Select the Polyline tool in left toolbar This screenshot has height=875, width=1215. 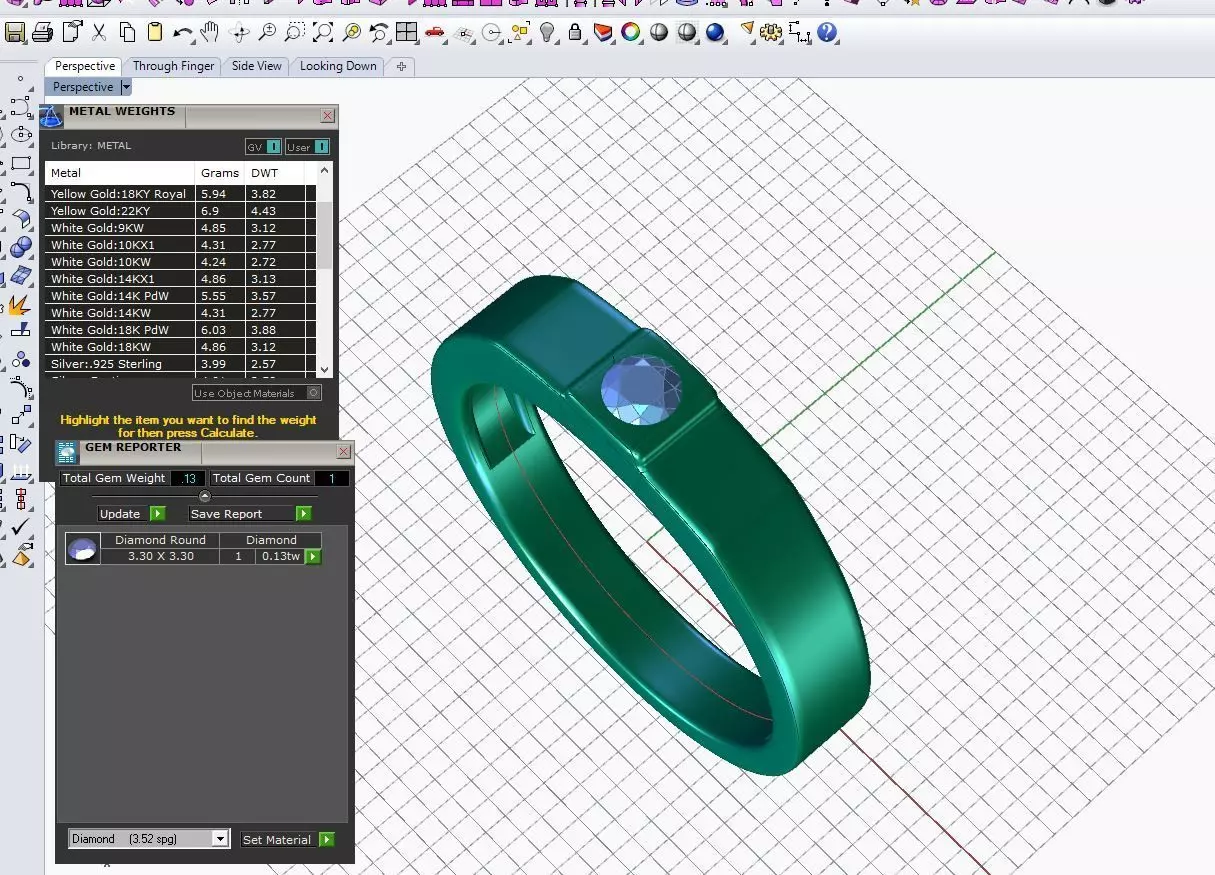20,105
